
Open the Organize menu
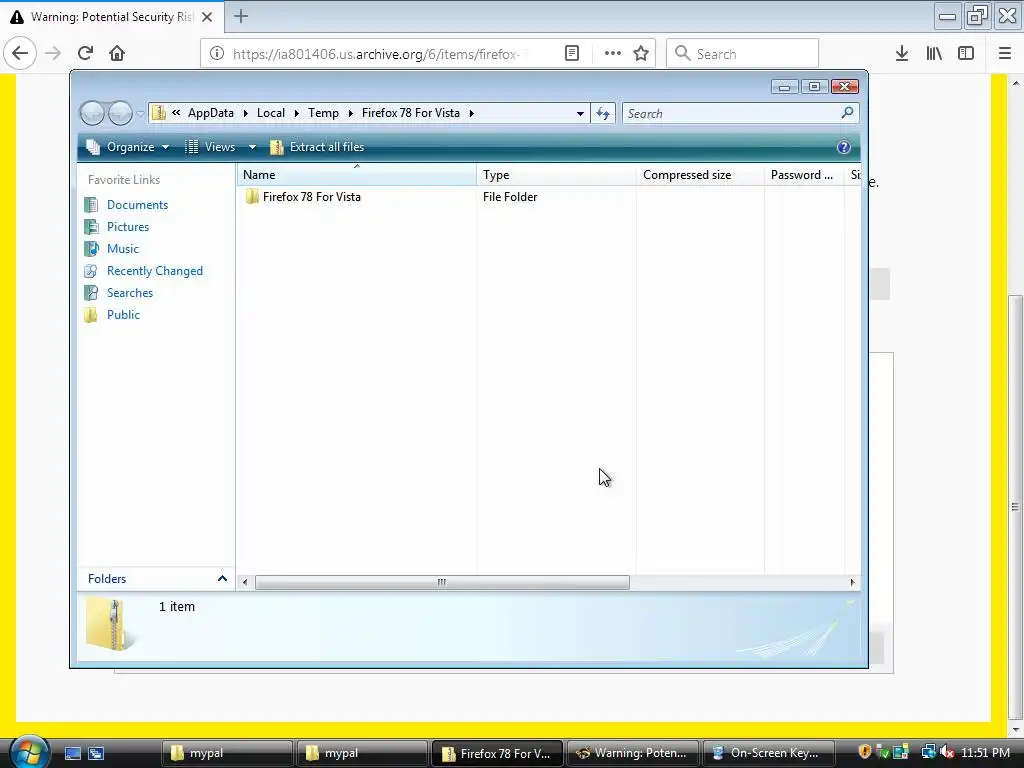click(128, 147)
